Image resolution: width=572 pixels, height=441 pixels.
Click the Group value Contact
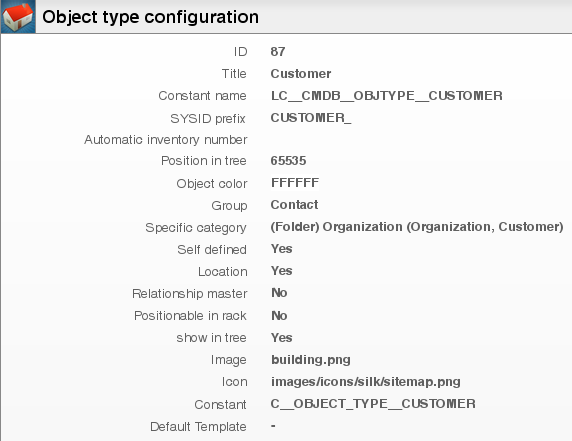coord(294,205)
